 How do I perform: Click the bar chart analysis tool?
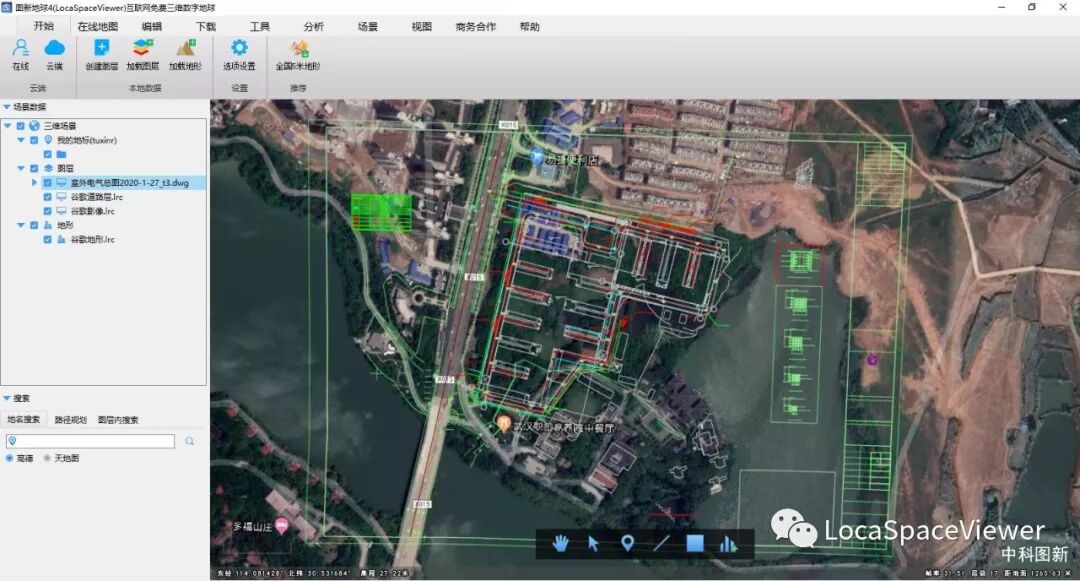[x=728, y=545]
